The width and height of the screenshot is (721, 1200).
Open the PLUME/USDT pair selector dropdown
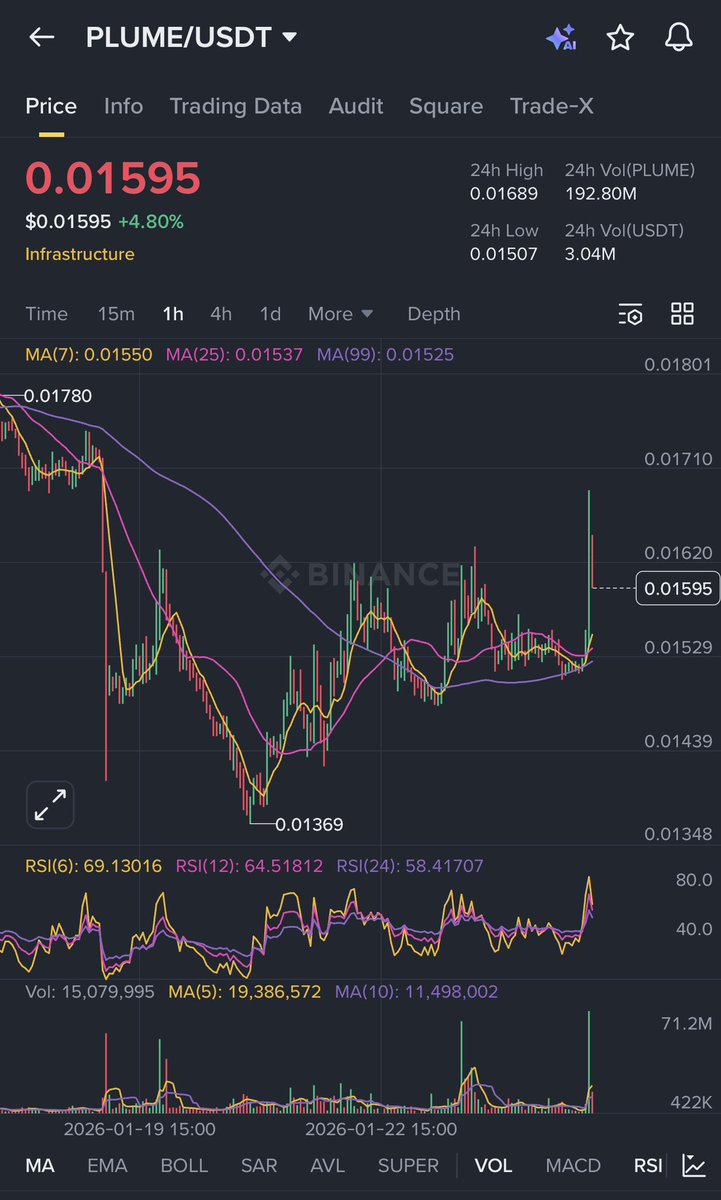click(191, 38)
